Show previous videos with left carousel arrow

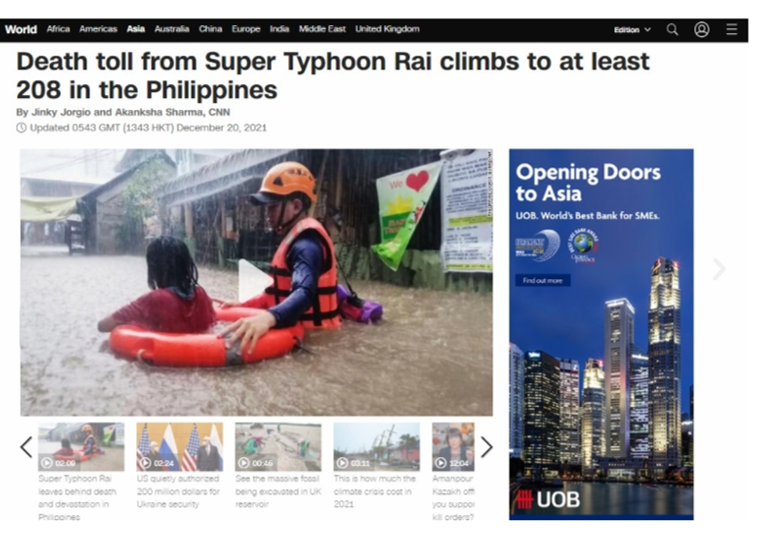tap(26, 447)
